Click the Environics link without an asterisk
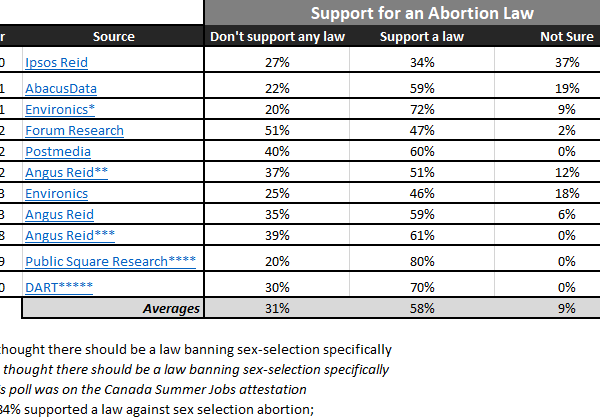Screen dimensions: 600x418 click(x=56, y=193)
